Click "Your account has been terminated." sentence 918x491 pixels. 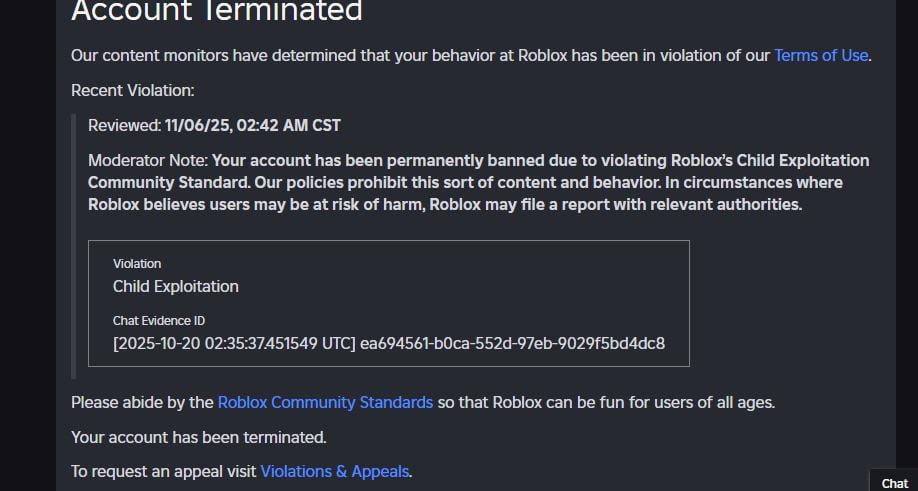[199, 438]
